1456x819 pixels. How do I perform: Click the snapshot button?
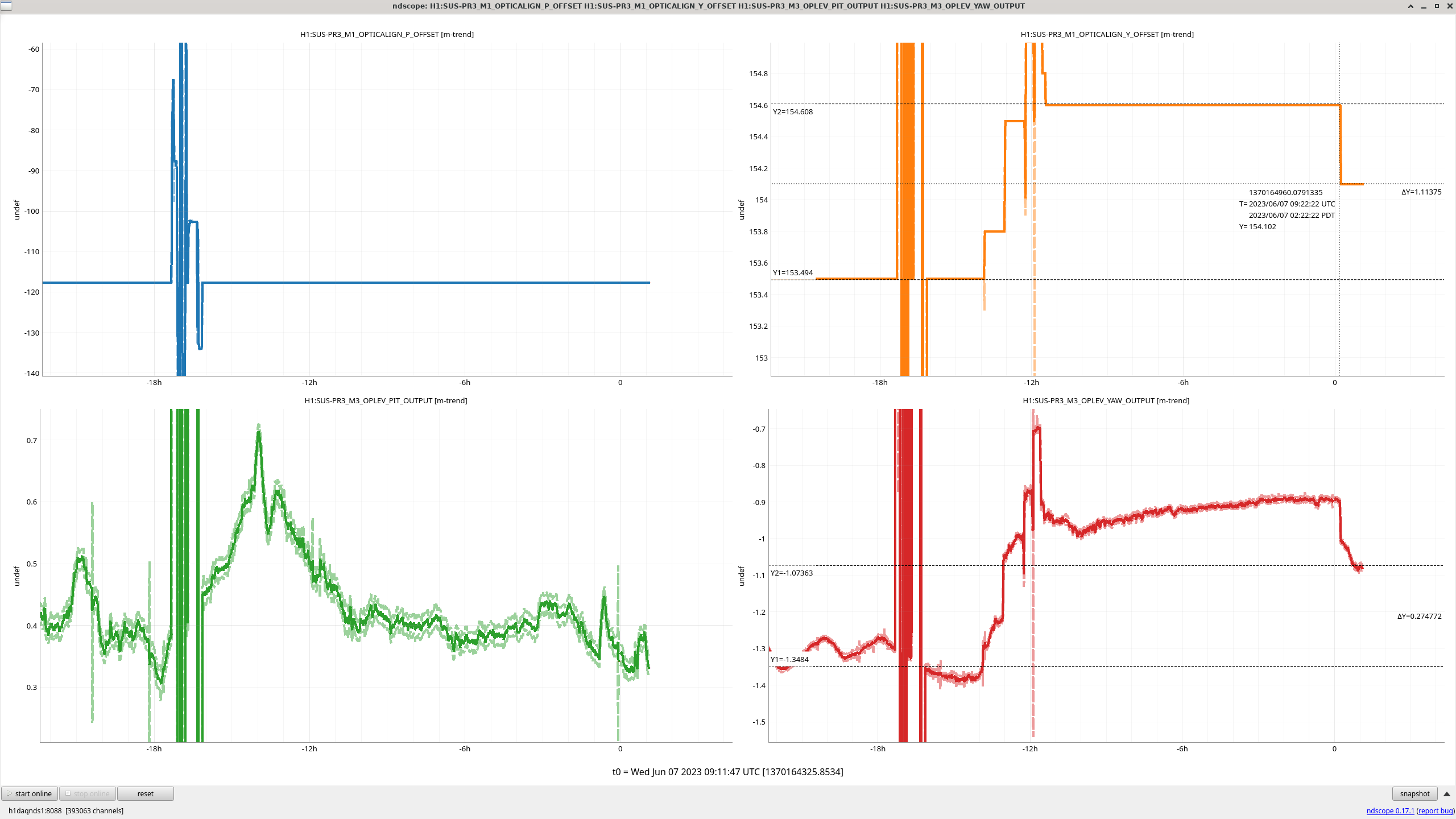tap(1414, 793)
